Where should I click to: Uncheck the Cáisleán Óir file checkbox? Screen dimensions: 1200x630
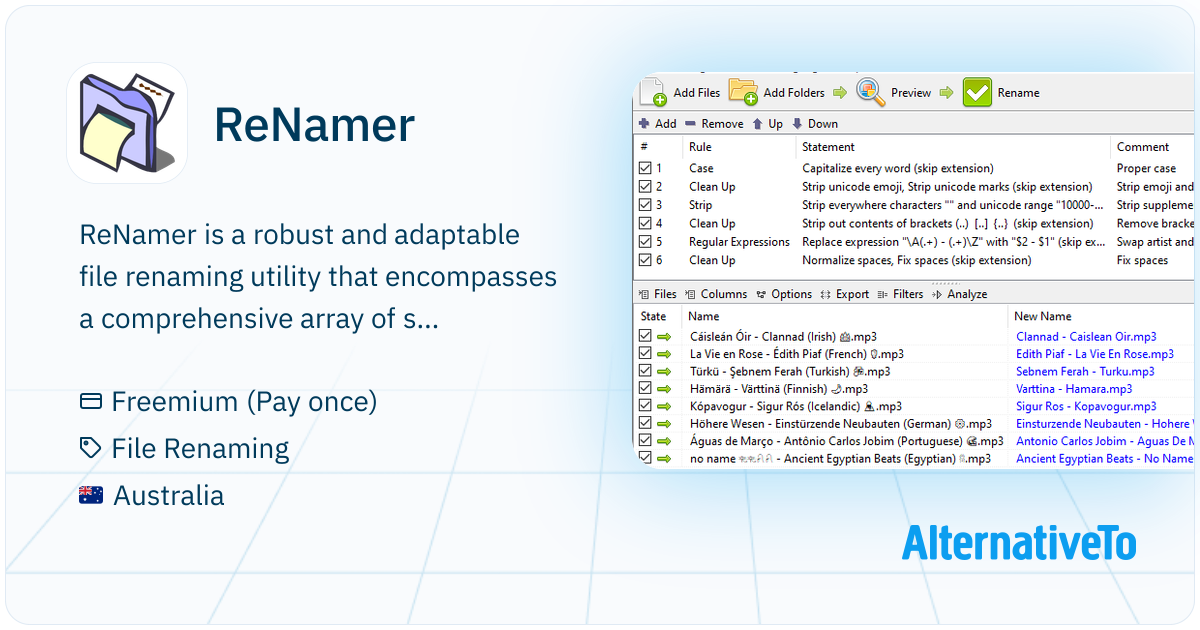[645, 337]
